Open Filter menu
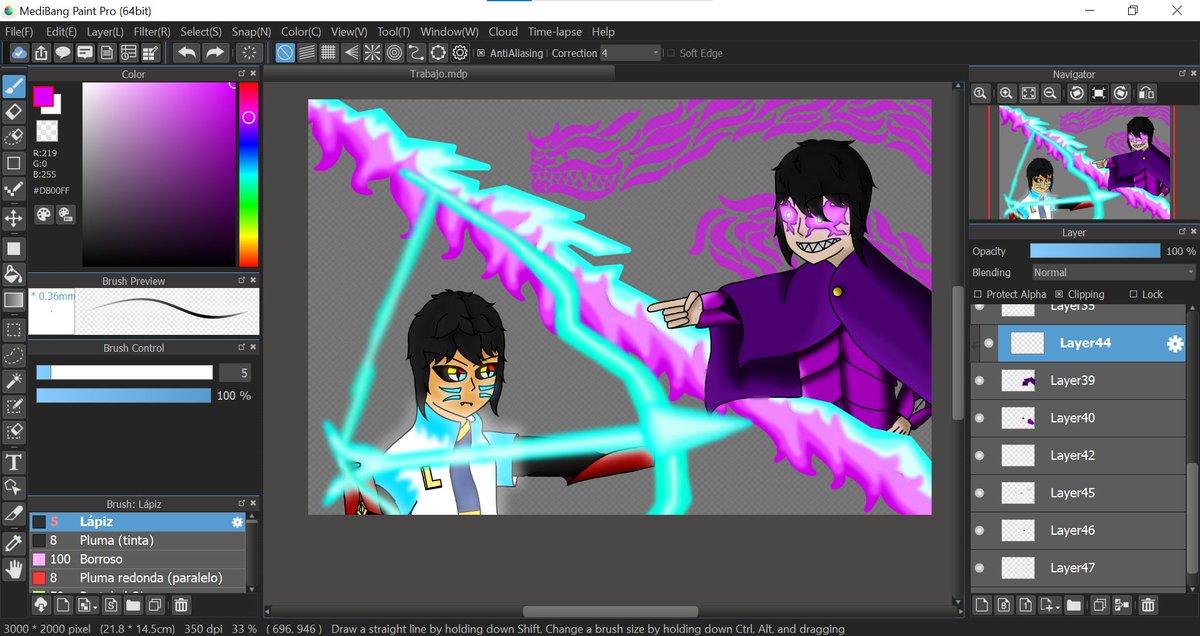The height and width of the screenshot is (636, 1200). [152, 32]
